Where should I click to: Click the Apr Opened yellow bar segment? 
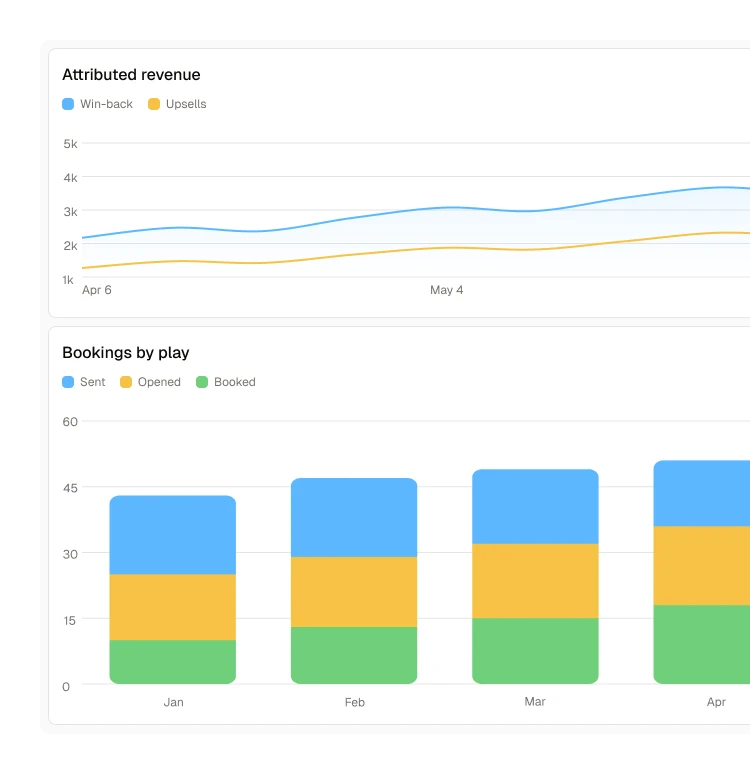(x=702, y=566)
